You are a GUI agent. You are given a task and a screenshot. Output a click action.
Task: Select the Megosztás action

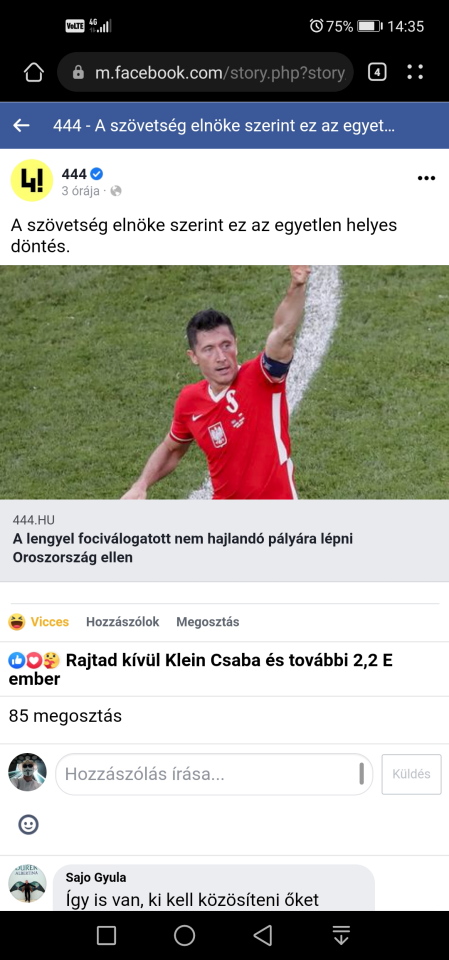point(208,622)
